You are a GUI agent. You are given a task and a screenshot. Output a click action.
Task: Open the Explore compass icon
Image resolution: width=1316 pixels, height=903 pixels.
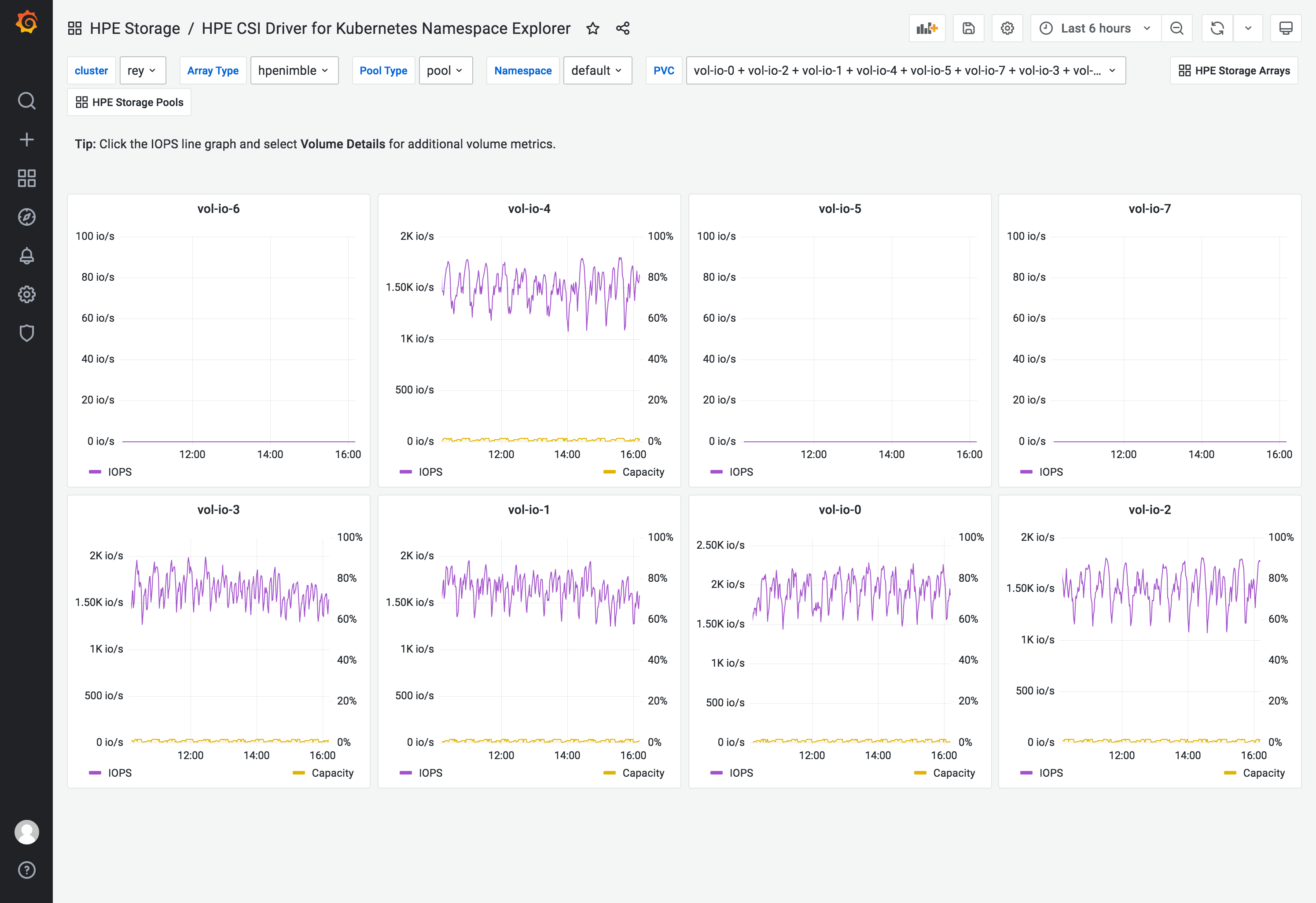coord(26,217)
